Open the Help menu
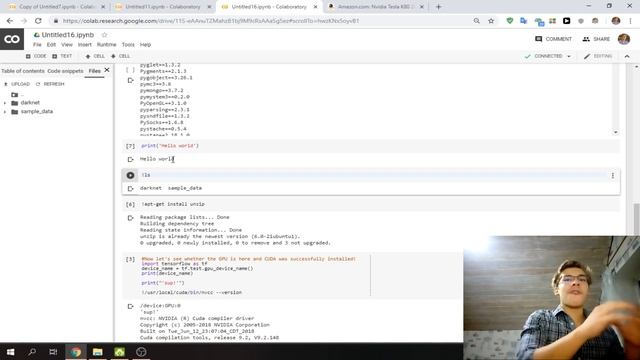The height and width of the screenshot is (360, 640). (x=145, y=44)
